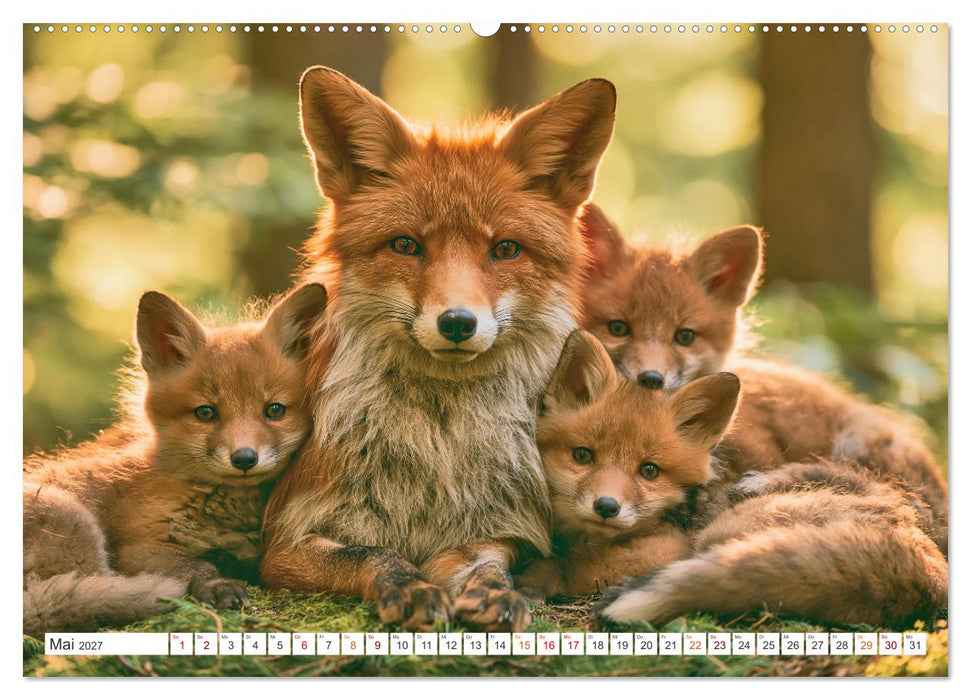The width and height of the screenshot is (971, 700).
Task: Select day 20 in the calendar strip
Action: [647, 644]
